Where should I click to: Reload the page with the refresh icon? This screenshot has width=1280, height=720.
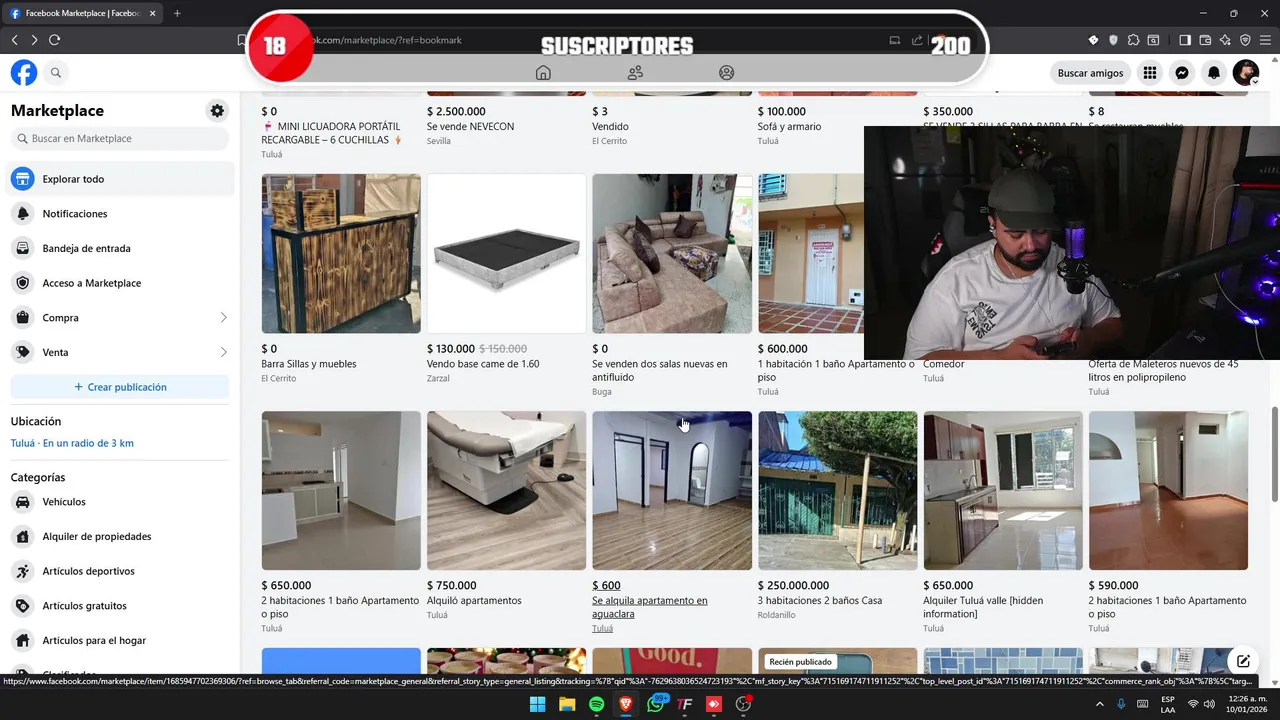coord(54,40)
